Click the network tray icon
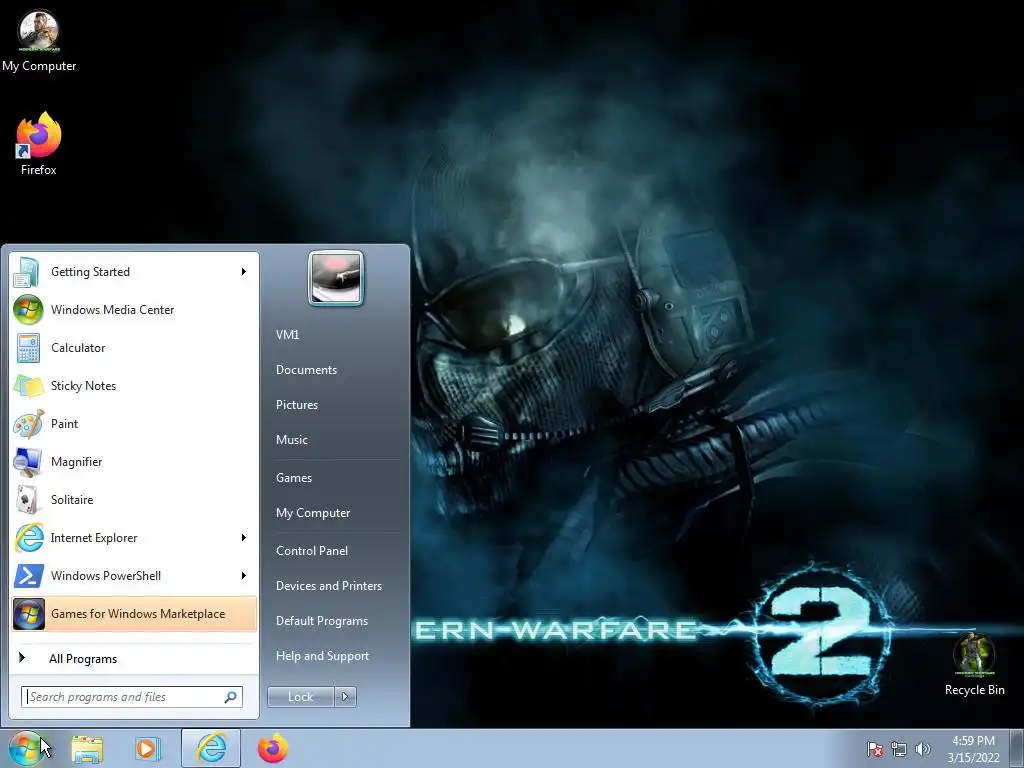Viewport: 1024px width, 768px height. point(899,749)
